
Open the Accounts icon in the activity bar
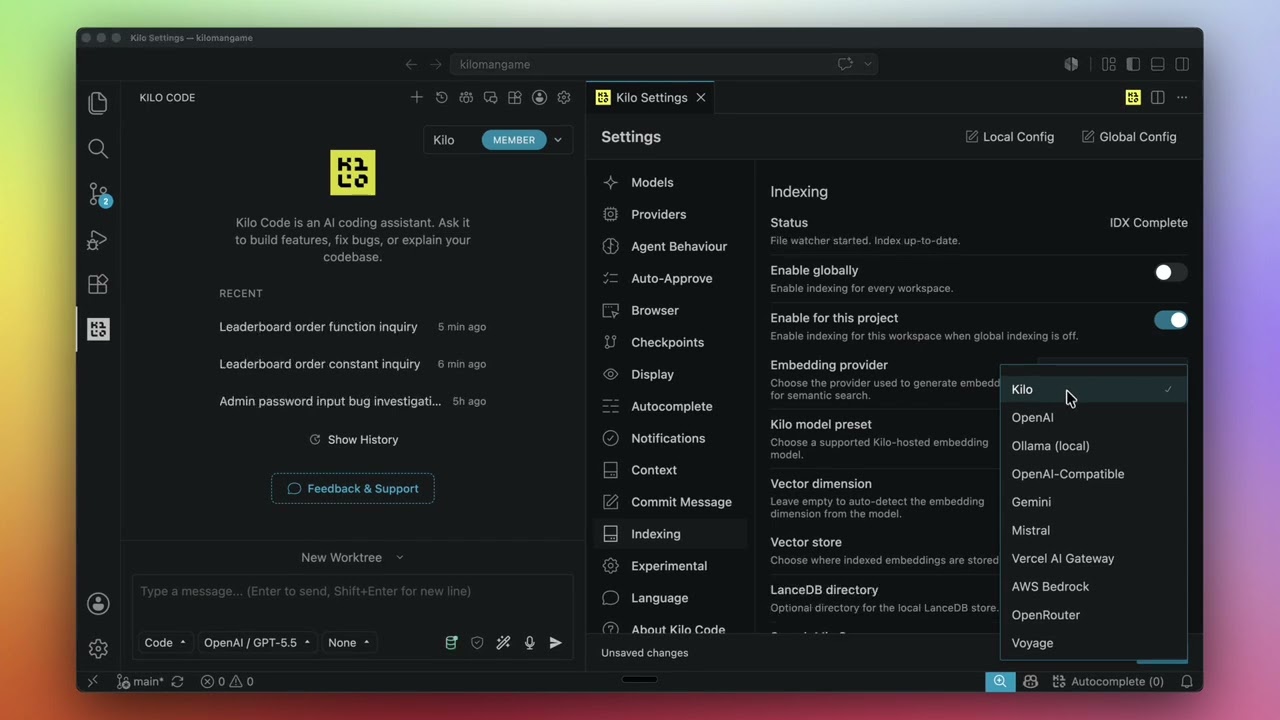[x=98, y=603]
